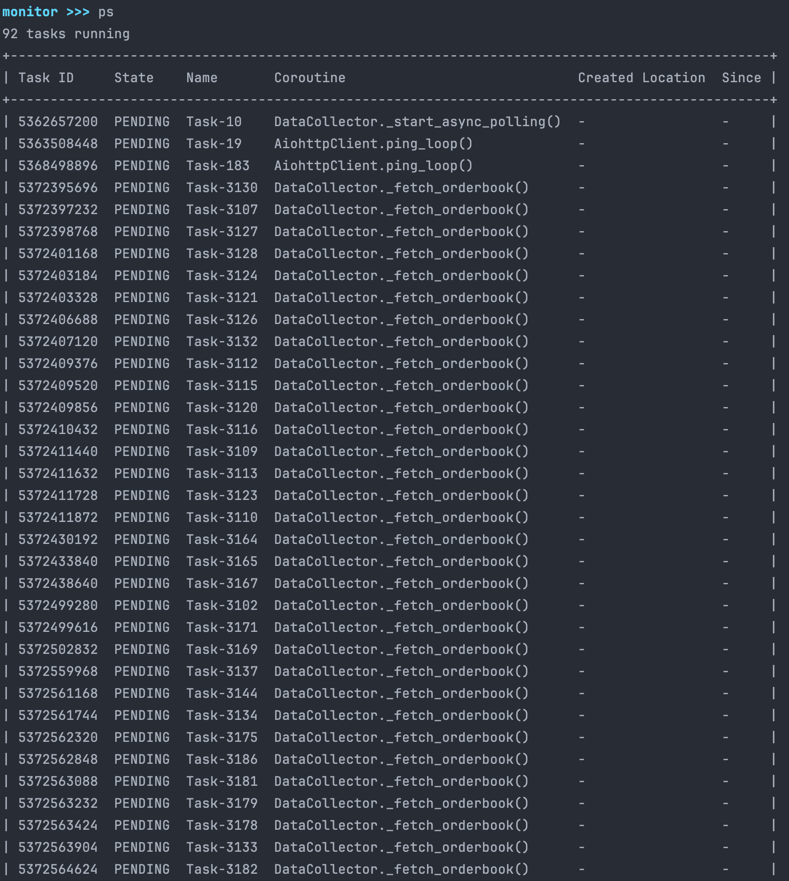Click the Task-183 name entry
Viewport: 789px width, 881px height.
coord(218,166)
